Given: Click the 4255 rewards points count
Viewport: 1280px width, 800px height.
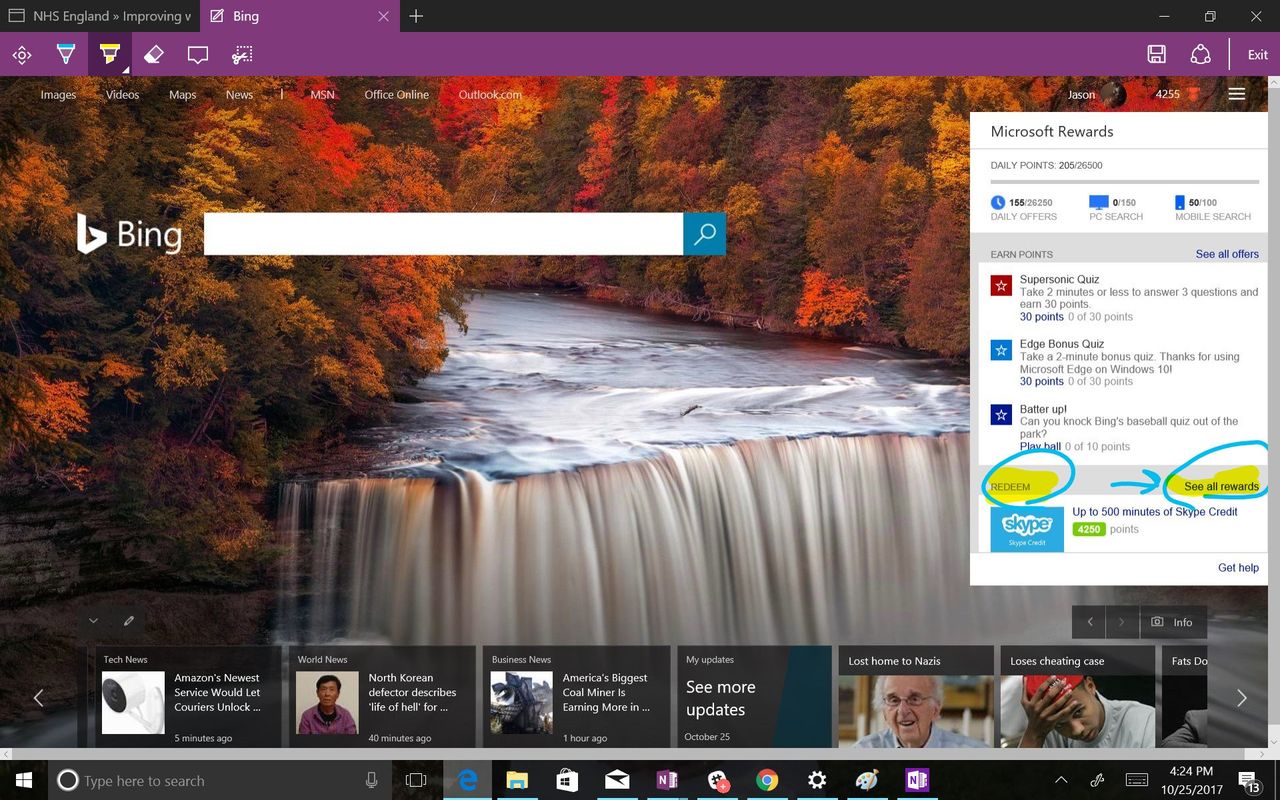Looking at the screenshot, I should (x=1168, y=94).
